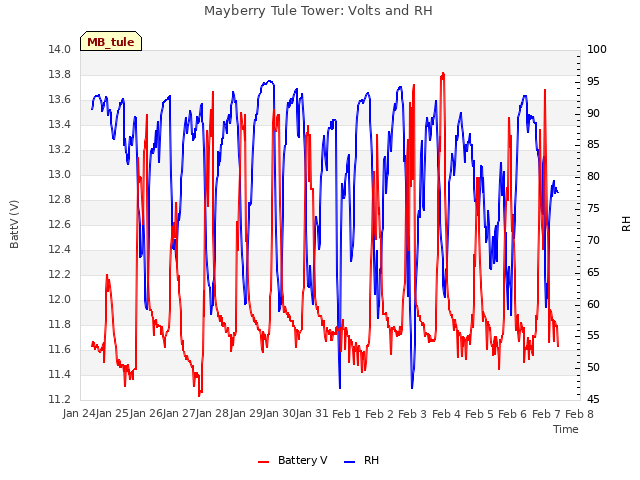Click the 60 RH axis value

click(x=593, y=304)
